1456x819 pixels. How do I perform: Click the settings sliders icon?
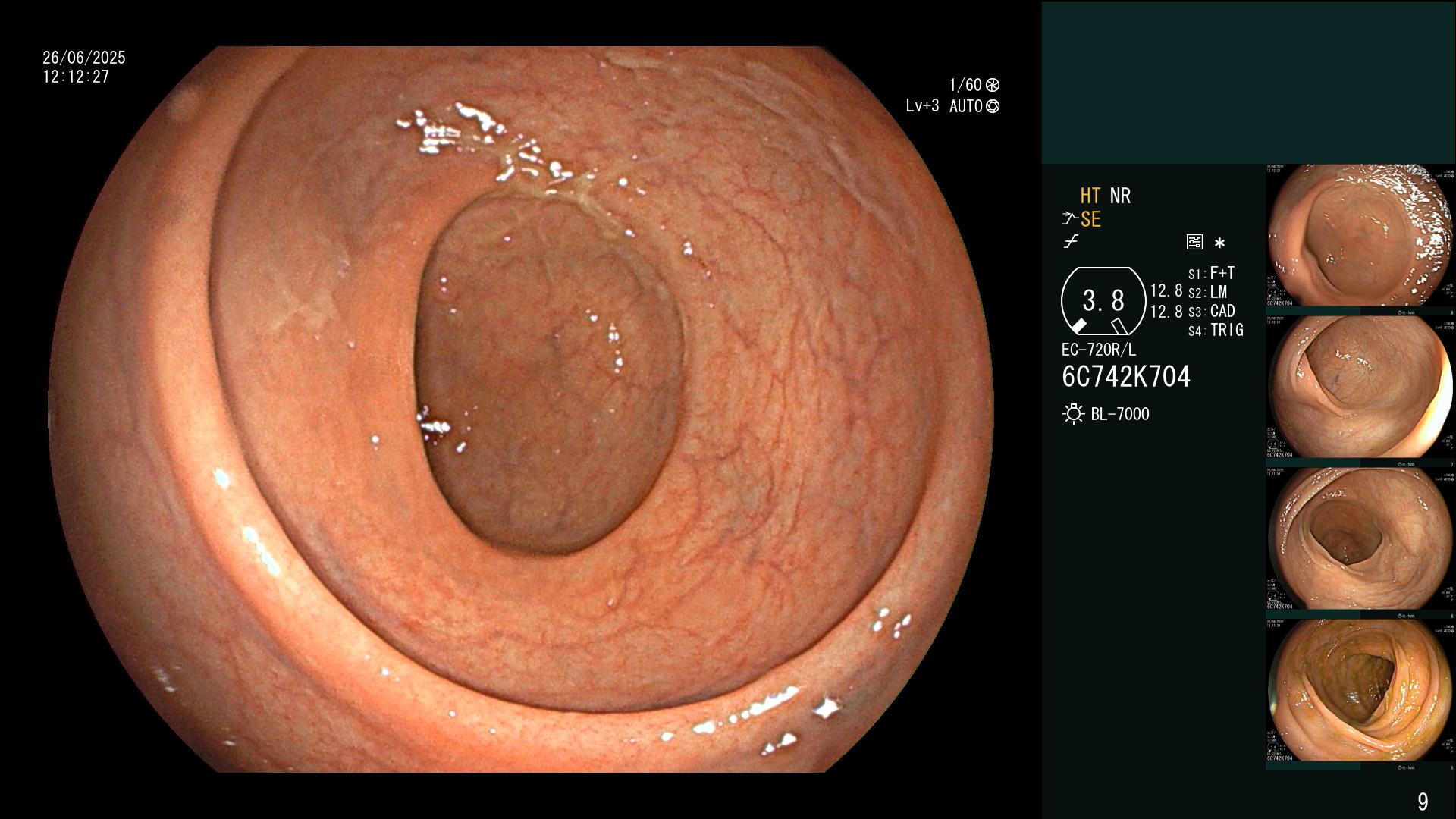[1194, 243]
